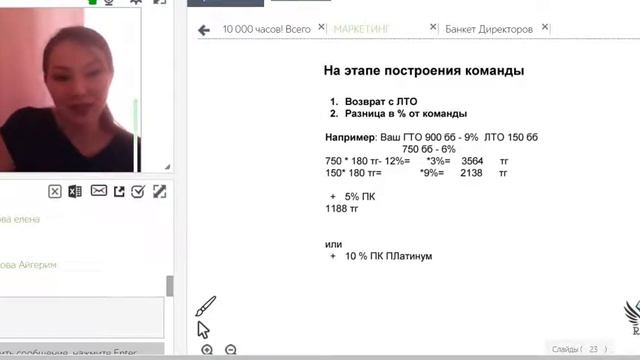Open the Банкет Директоров tab
Screen dimensions: 640x360
489,29
